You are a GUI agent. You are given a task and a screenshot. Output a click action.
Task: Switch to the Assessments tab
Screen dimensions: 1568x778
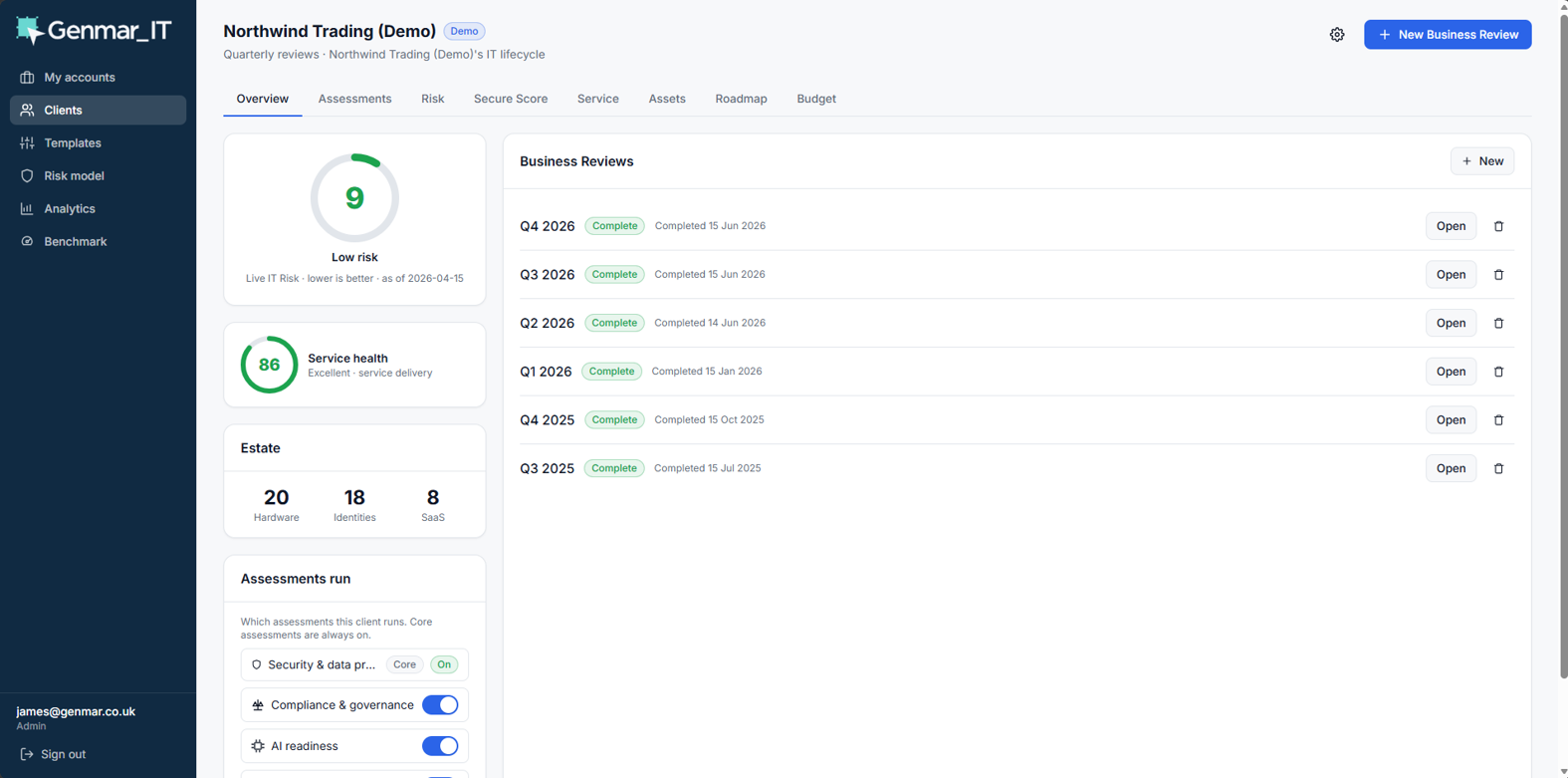point(354,99)
